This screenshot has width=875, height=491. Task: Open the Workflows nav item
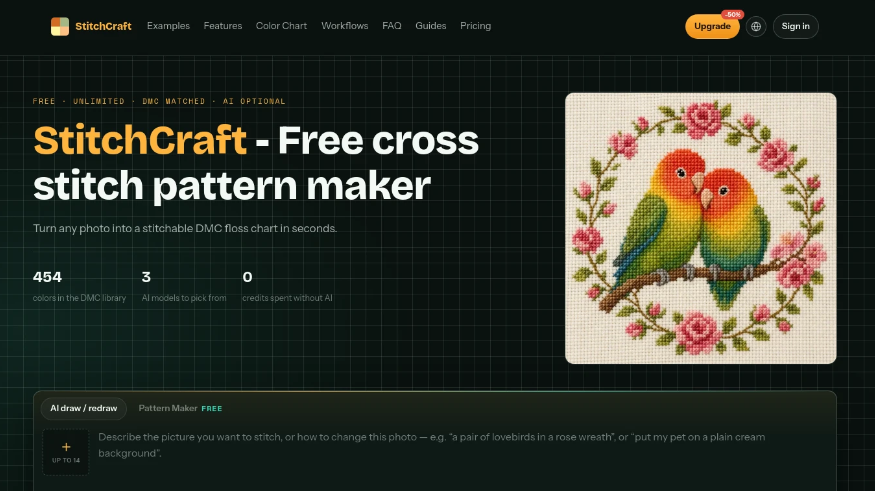point(344,26)
